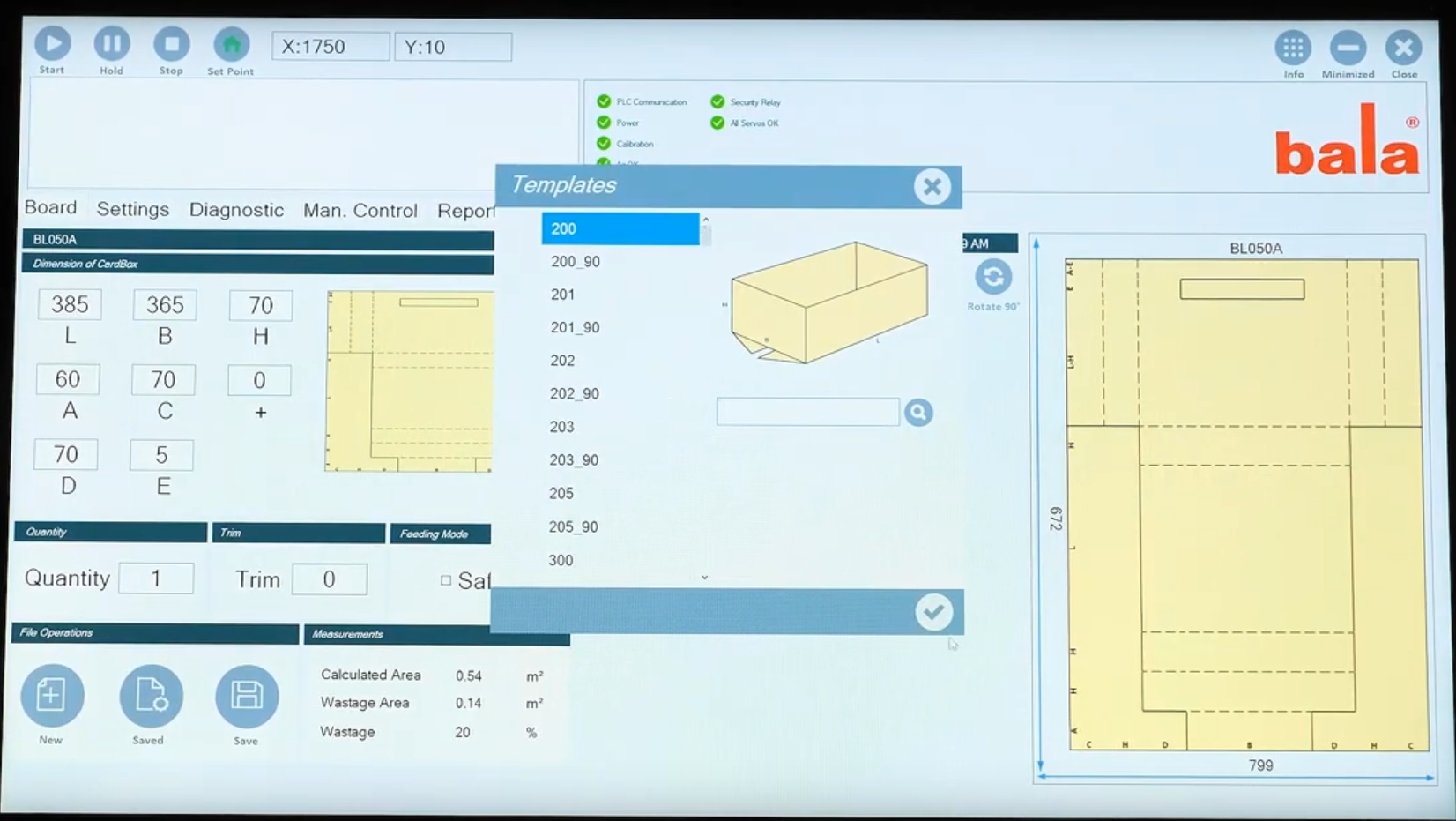
Task: Select template 201_90 from list
Action: (x=575, y=327)
